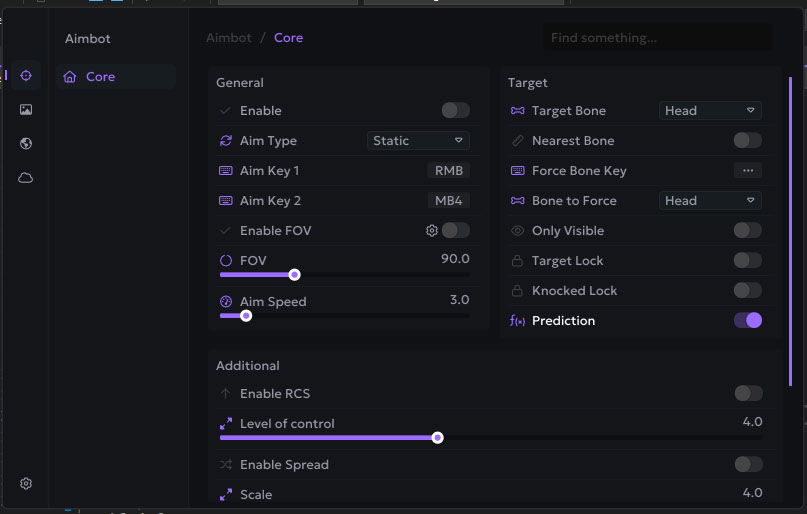This screenshot has width=807, height=514.
Task: Click the RMB Aim Key 1 binding
Action: 449,171
